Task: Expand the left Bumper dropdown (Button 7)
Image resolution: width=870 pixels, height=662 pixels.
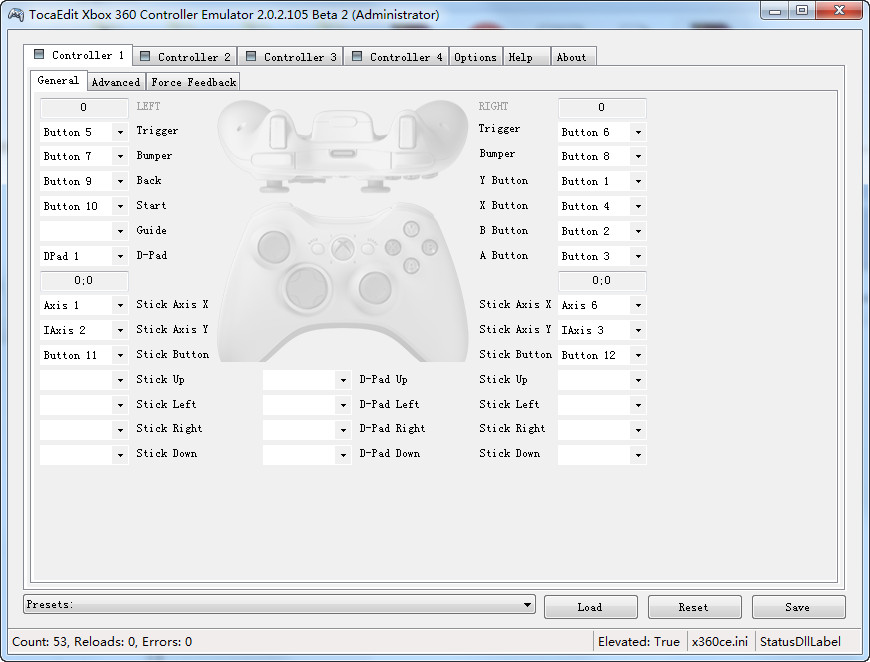Action: [x=120, y=156]
